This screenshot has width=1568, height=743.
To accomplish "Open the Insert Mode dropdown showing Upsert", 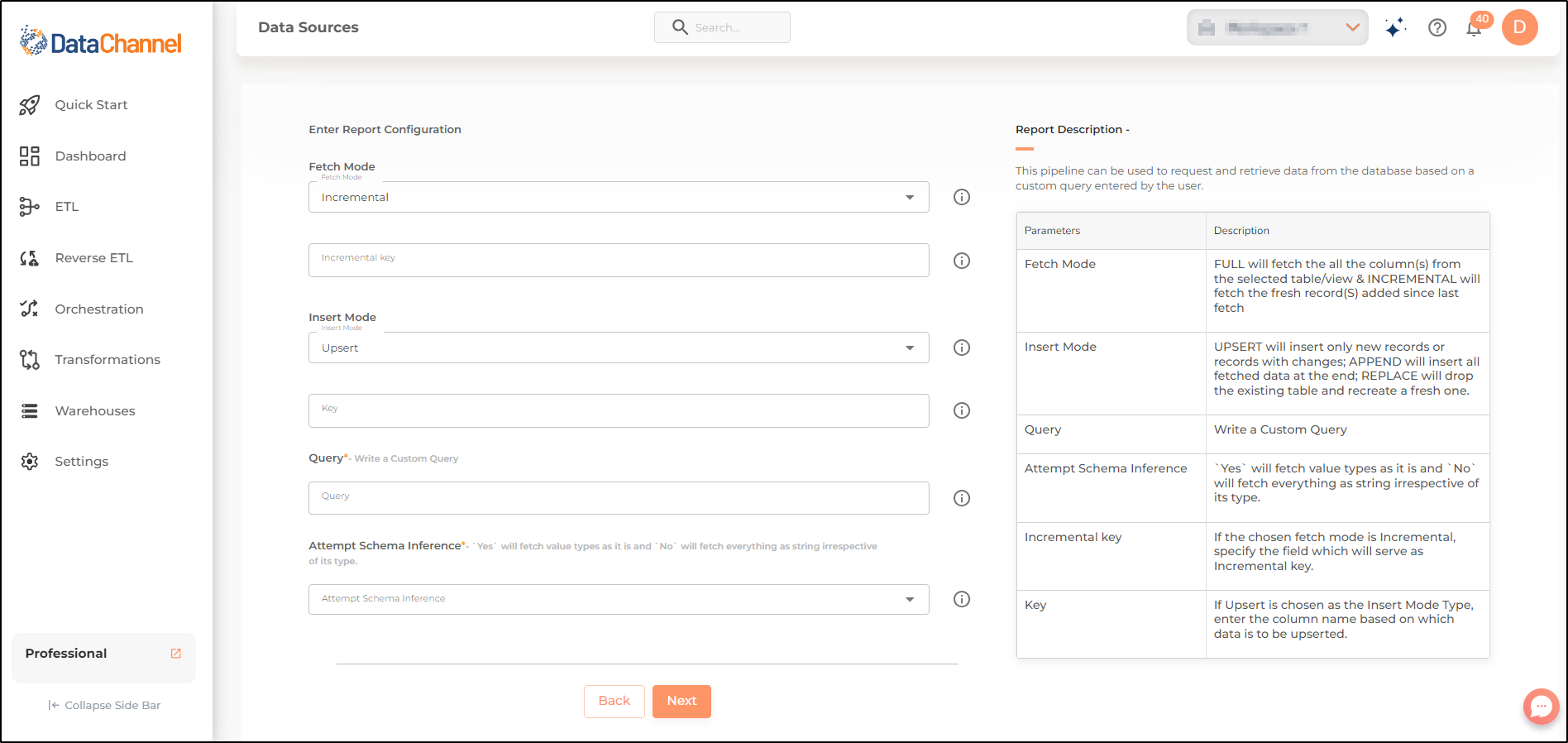I will 619,348.
